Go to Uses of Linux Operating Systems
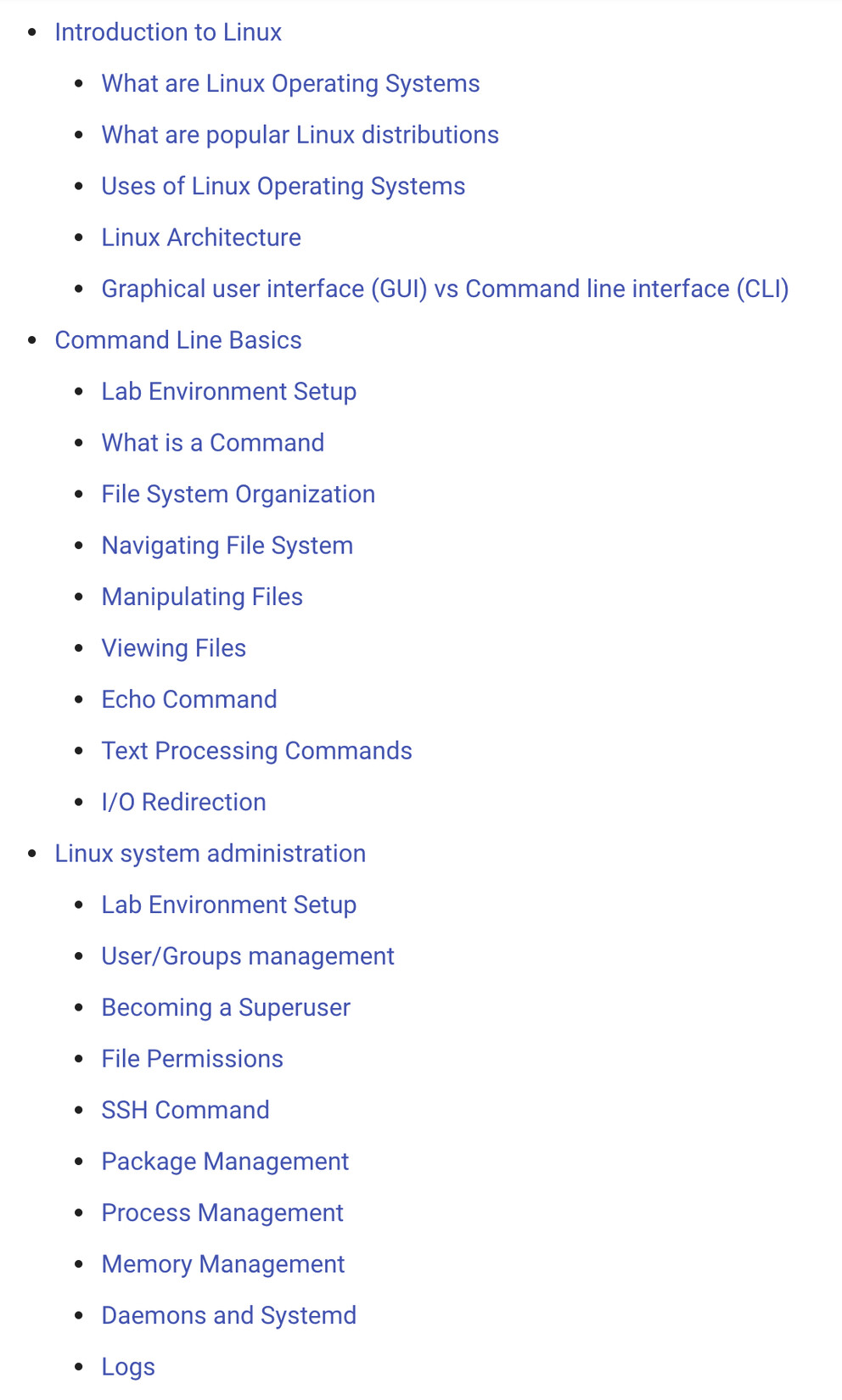 tap(283, 187)
